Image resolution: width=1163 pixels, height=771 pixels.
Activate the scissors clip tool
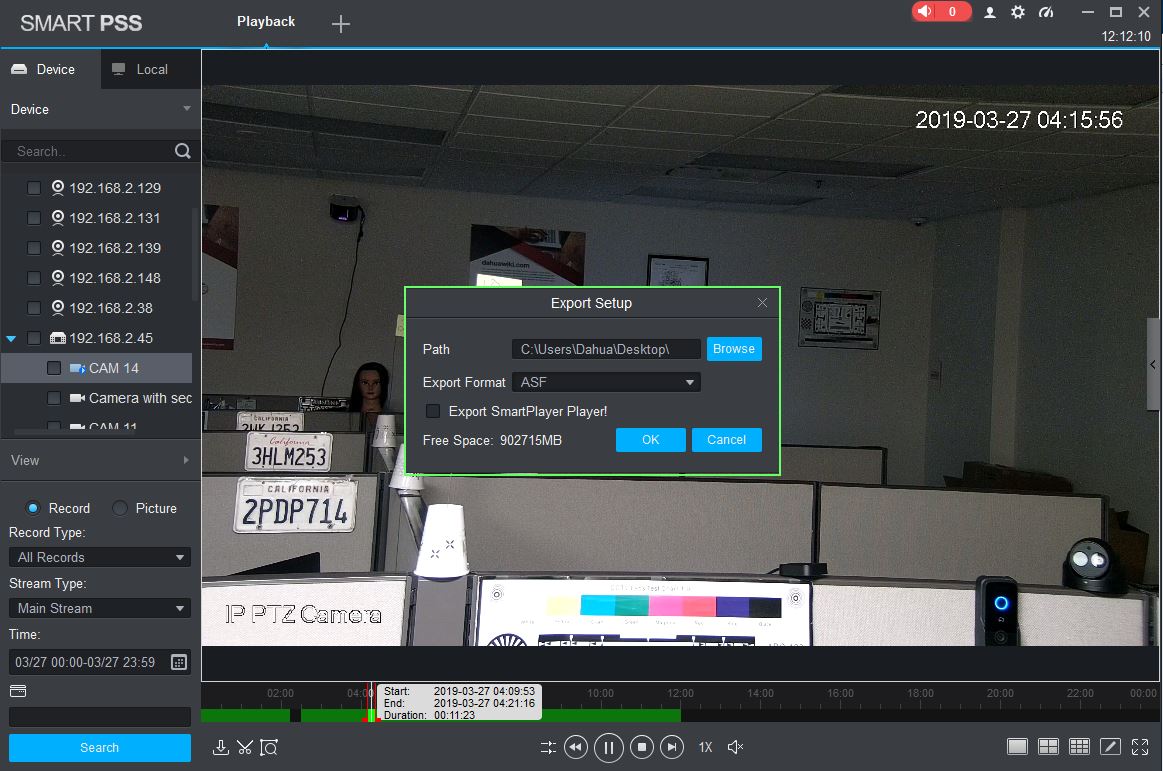pyautogui.click(x=245, y=747)
